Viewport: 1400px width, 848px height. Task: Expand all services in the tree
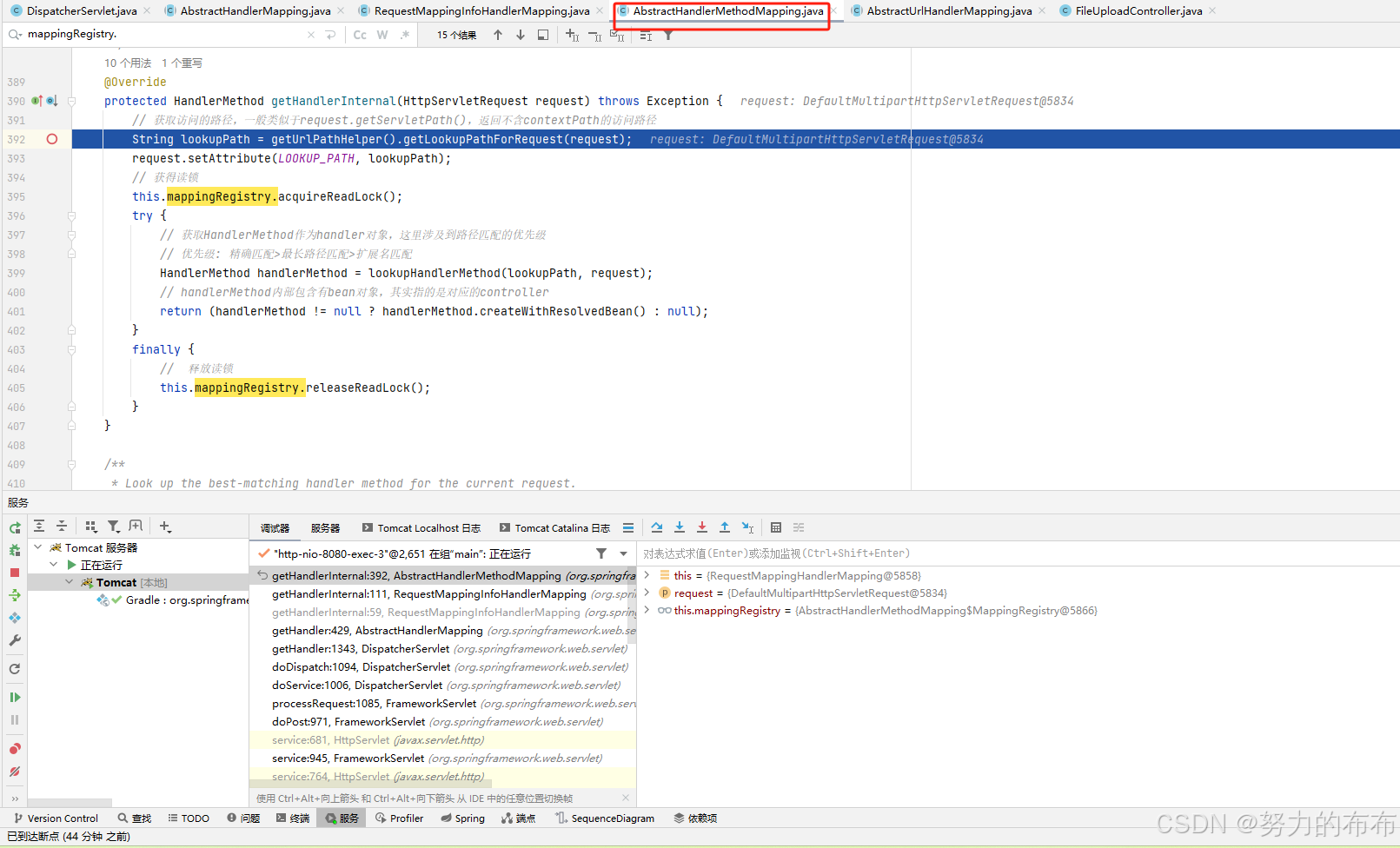point(39,527)
